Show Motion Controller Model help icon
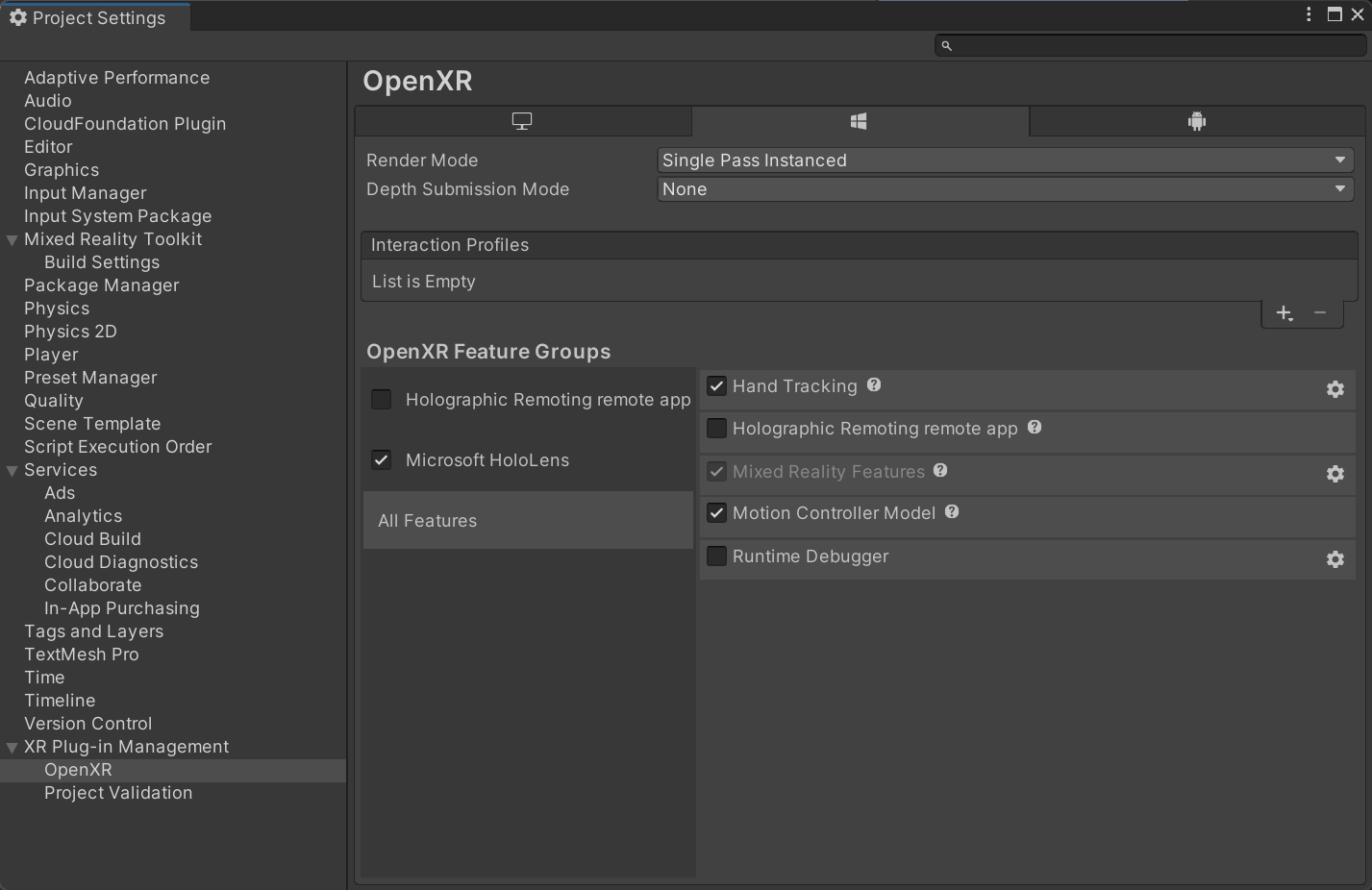The height and width of the screenshot is (890, 1372). [x=952, y=511]
